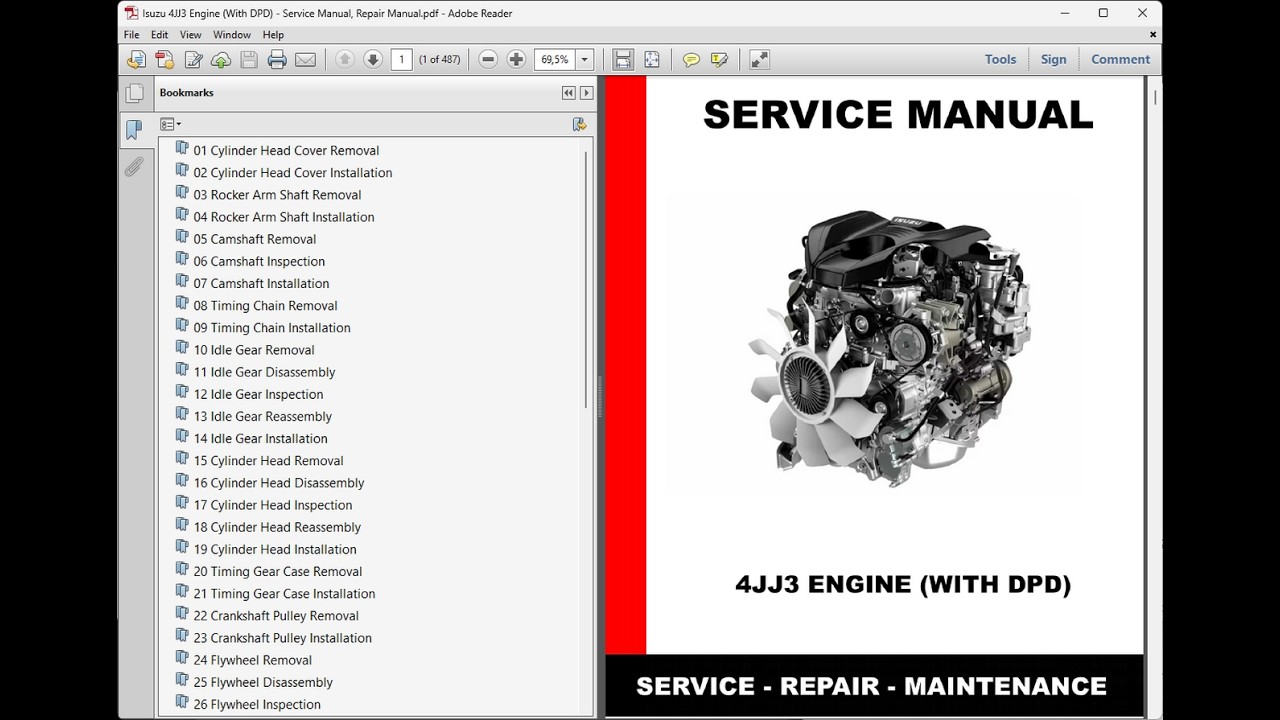This screenshot has width=1280, height=720.
Task: Select 17 Cylinder Head Inspection
Action: (x=273, y=505)
